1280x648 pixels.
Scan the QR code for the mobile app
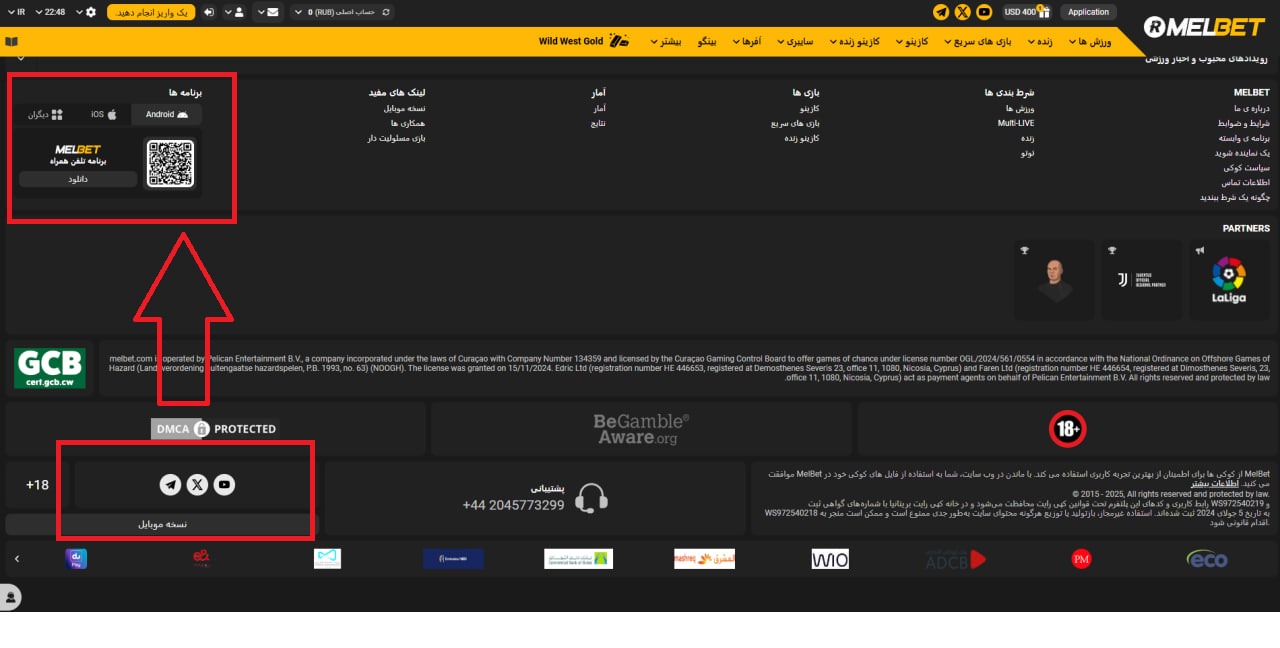pyautogui.click(x=170, y=162)
